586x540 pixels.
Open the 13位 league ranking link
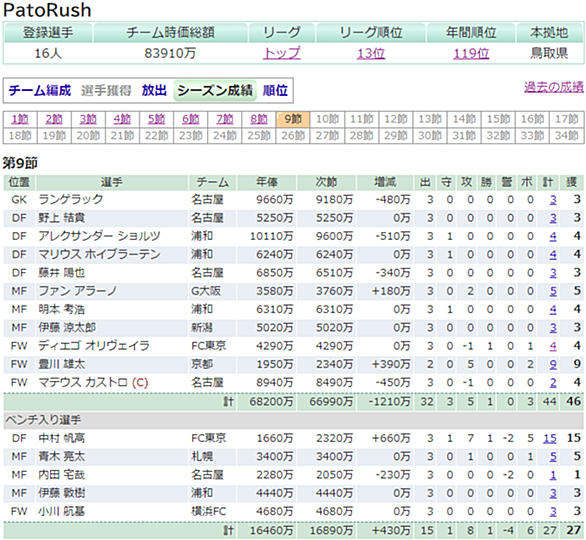[x=370, y=53]
